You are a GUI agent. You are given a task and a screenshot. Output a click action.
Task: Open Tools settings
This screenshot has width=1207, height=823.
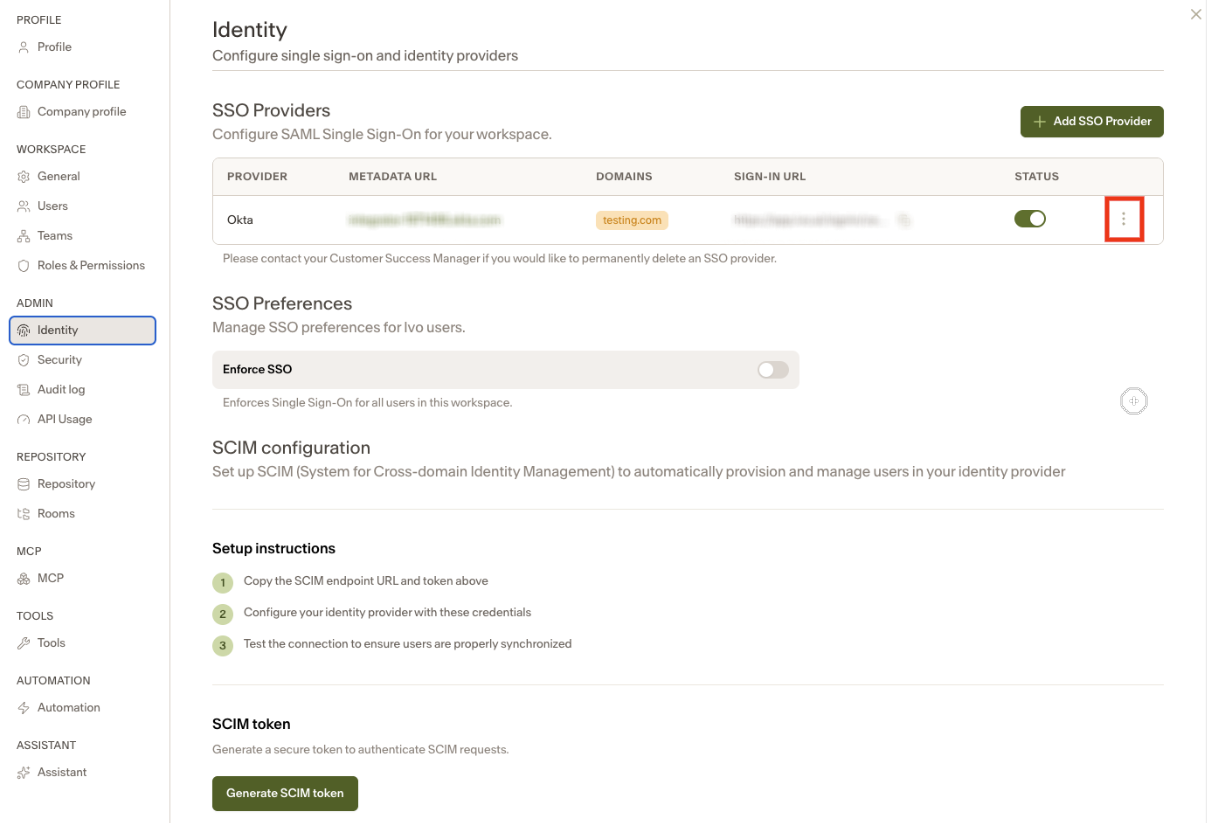point(51,643)
